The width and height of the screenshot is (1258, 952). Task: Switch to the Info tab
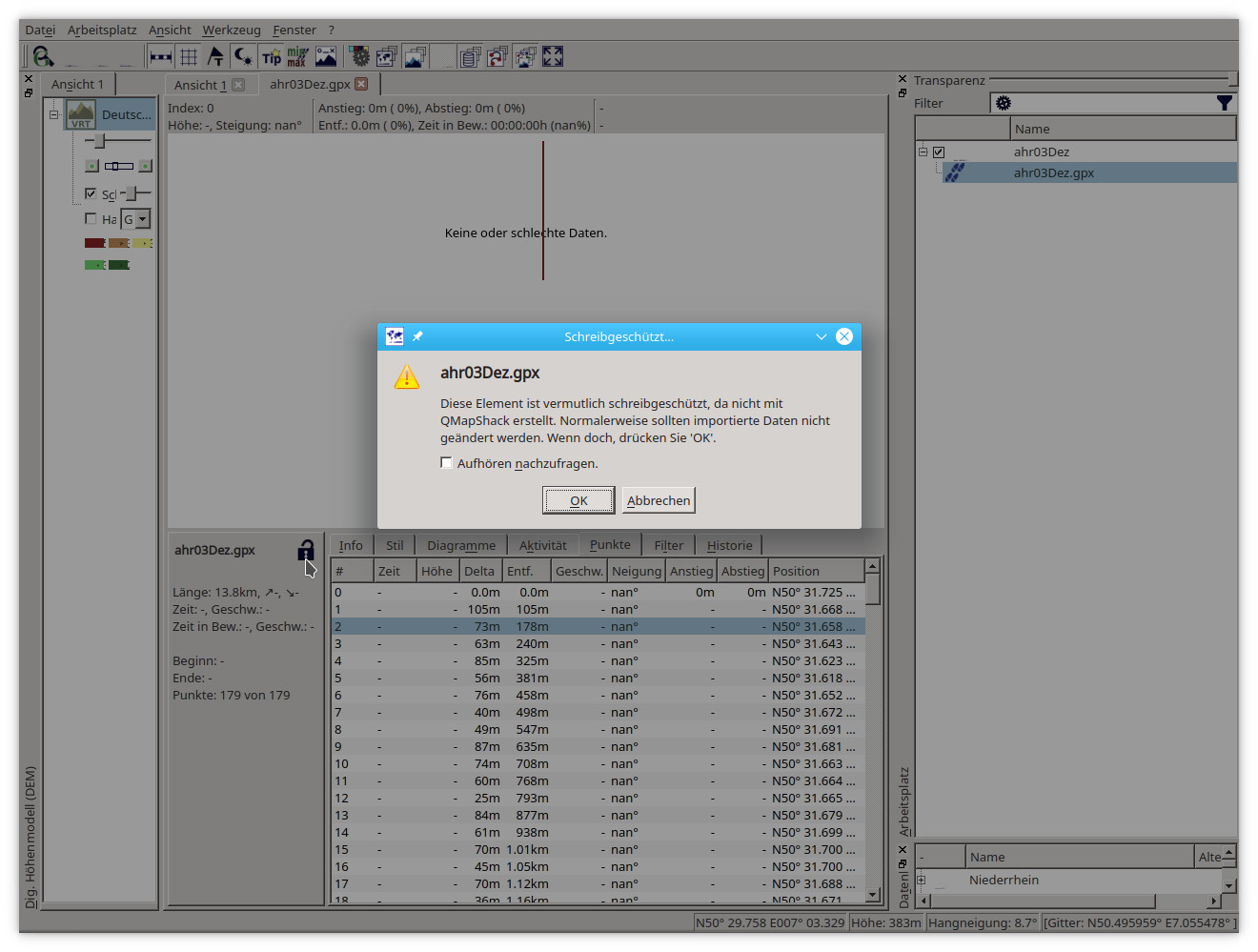coord(351,545)
